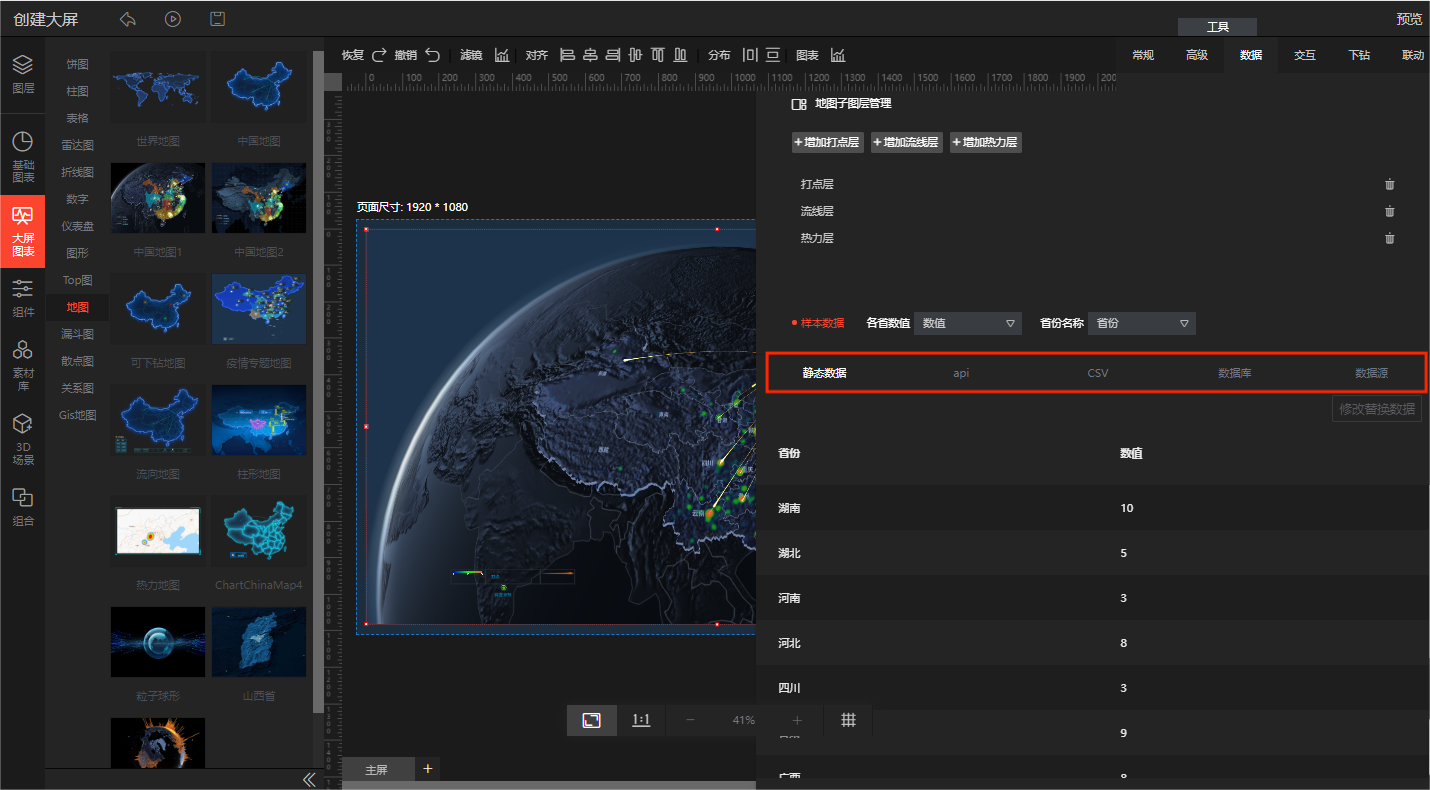1430x790 pixels.
Task: Toggle the canvas grid icon
Action: 848,720
